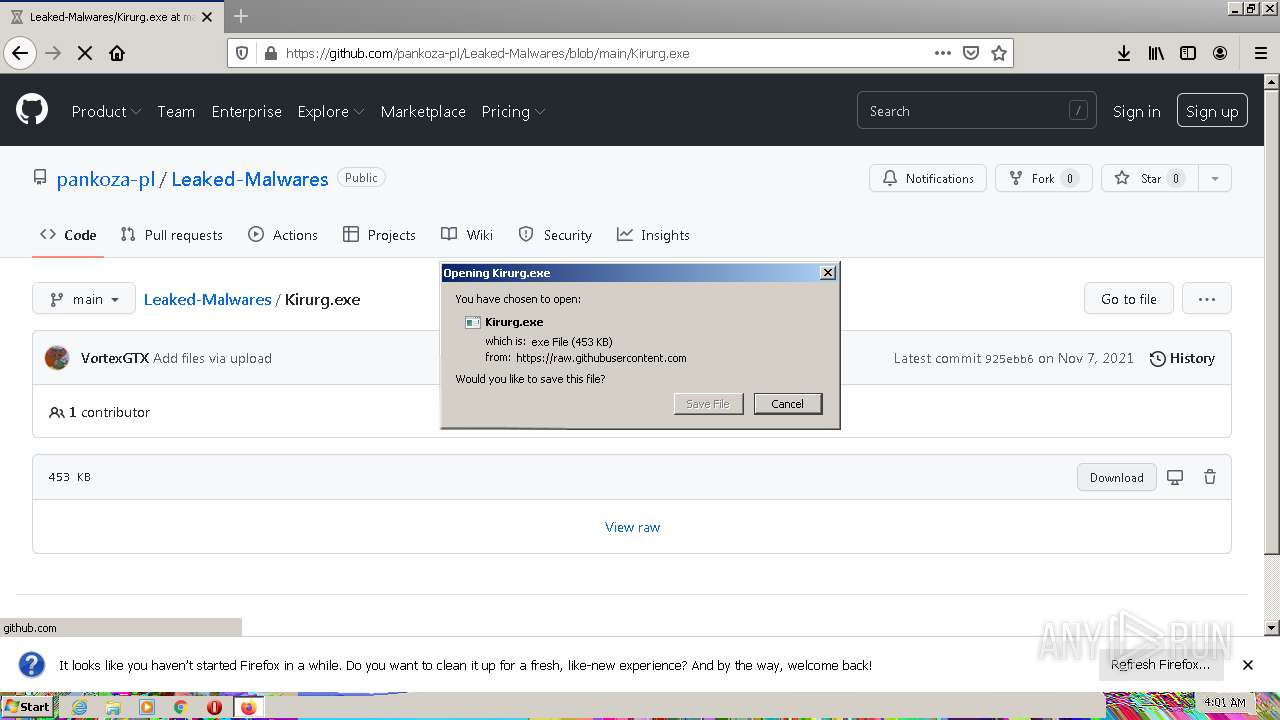Open the VortexGTX author link
Viewport: 1280px width, 720px height.
115,358
